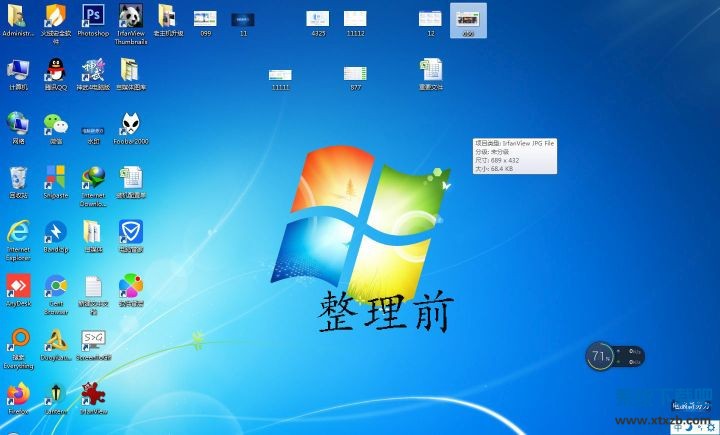Launch WeChat from the desktop
This screenshot has width=720, height=435.
(55, 124)
